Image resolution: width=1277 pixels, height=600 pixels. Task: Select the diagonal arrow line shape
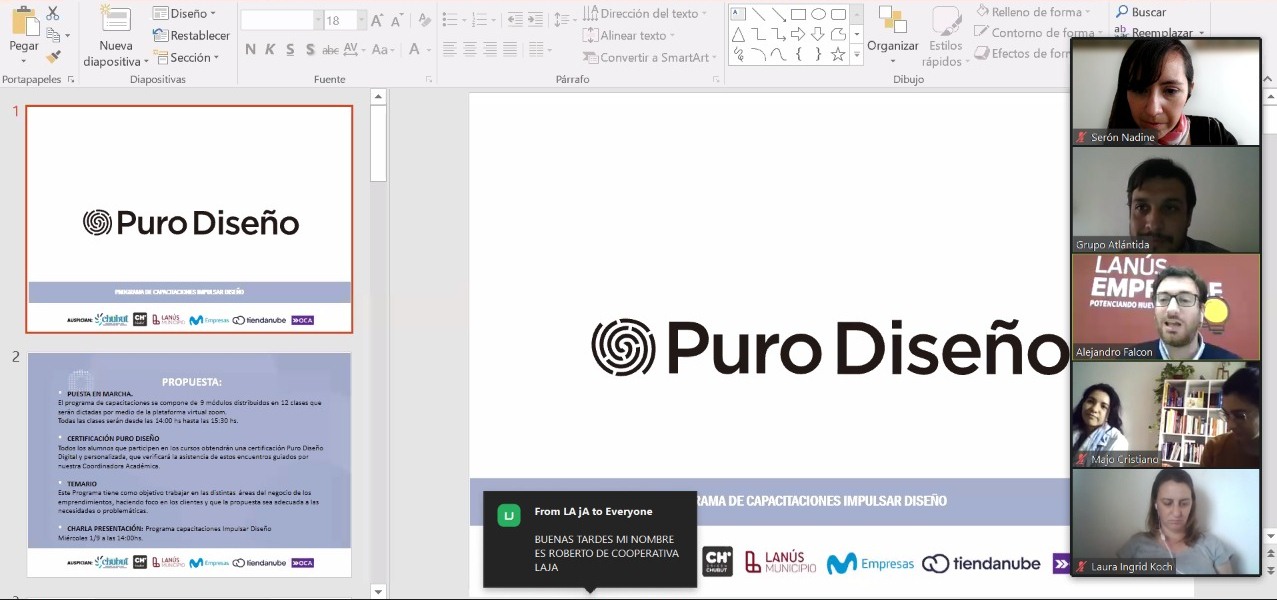click(778, 14)
